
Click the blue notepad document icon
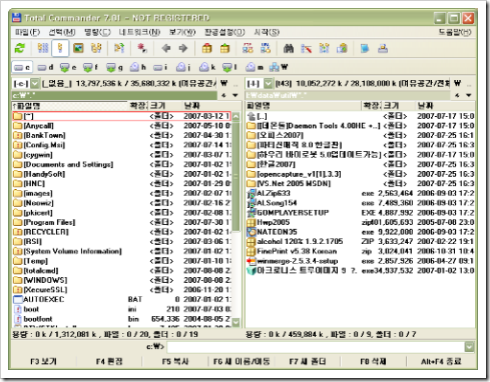[x=365, y=48]
